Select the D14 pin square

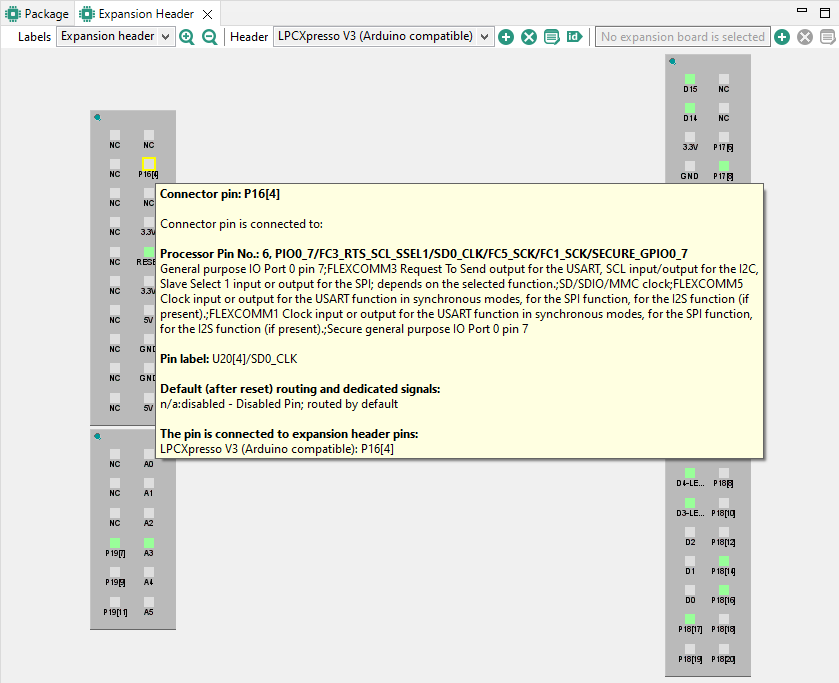coord(690,107)
